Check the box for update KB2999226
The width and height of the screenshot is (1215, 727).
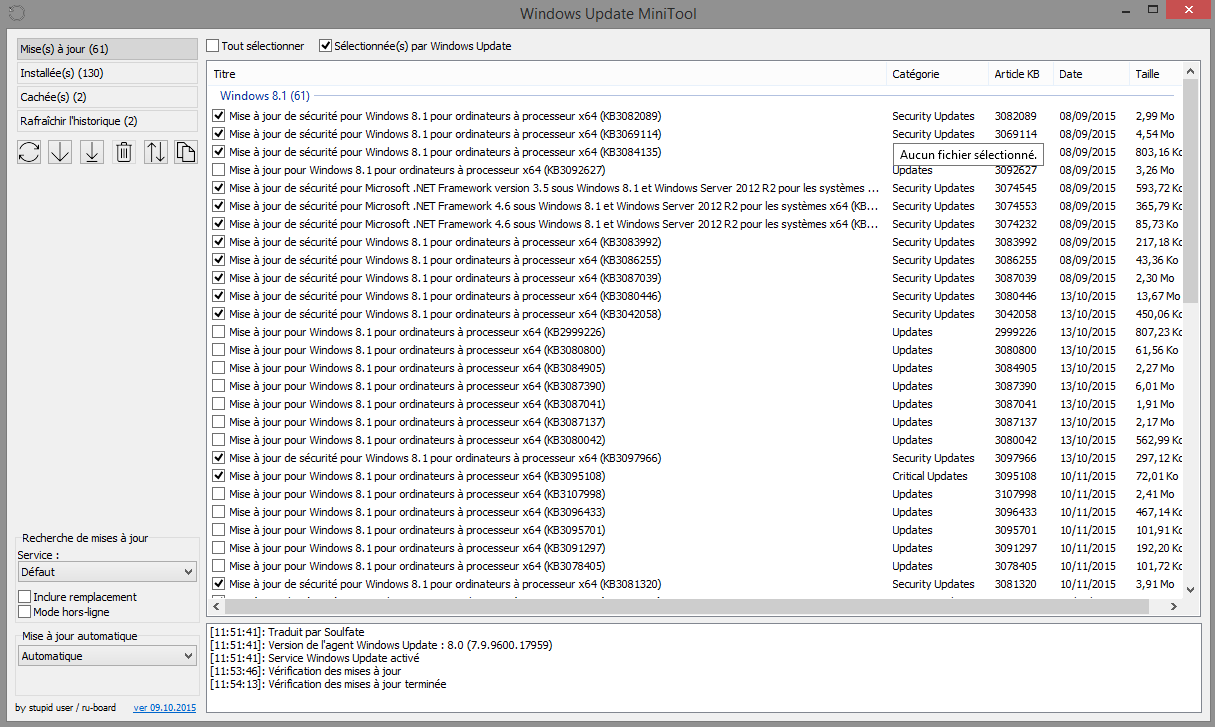pyautogui.click(x=219, y=332)
